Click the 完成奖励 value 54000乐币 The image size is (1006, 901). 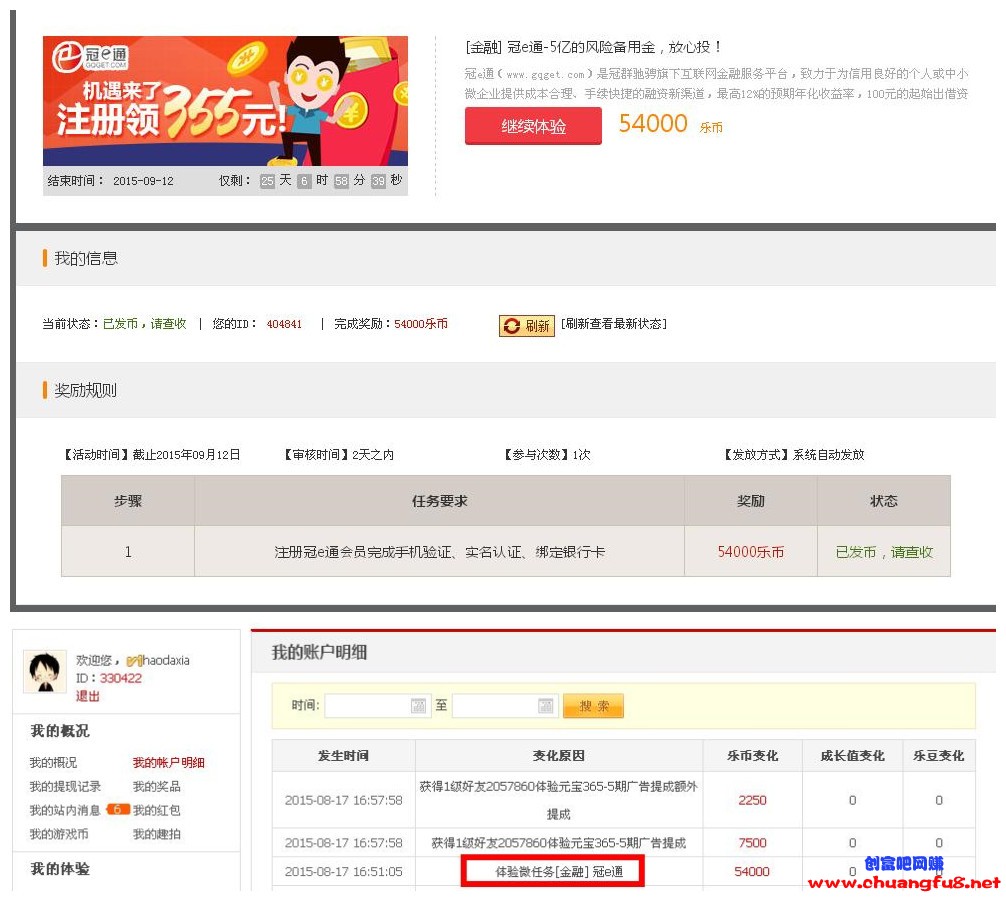[x=421, y=324]
